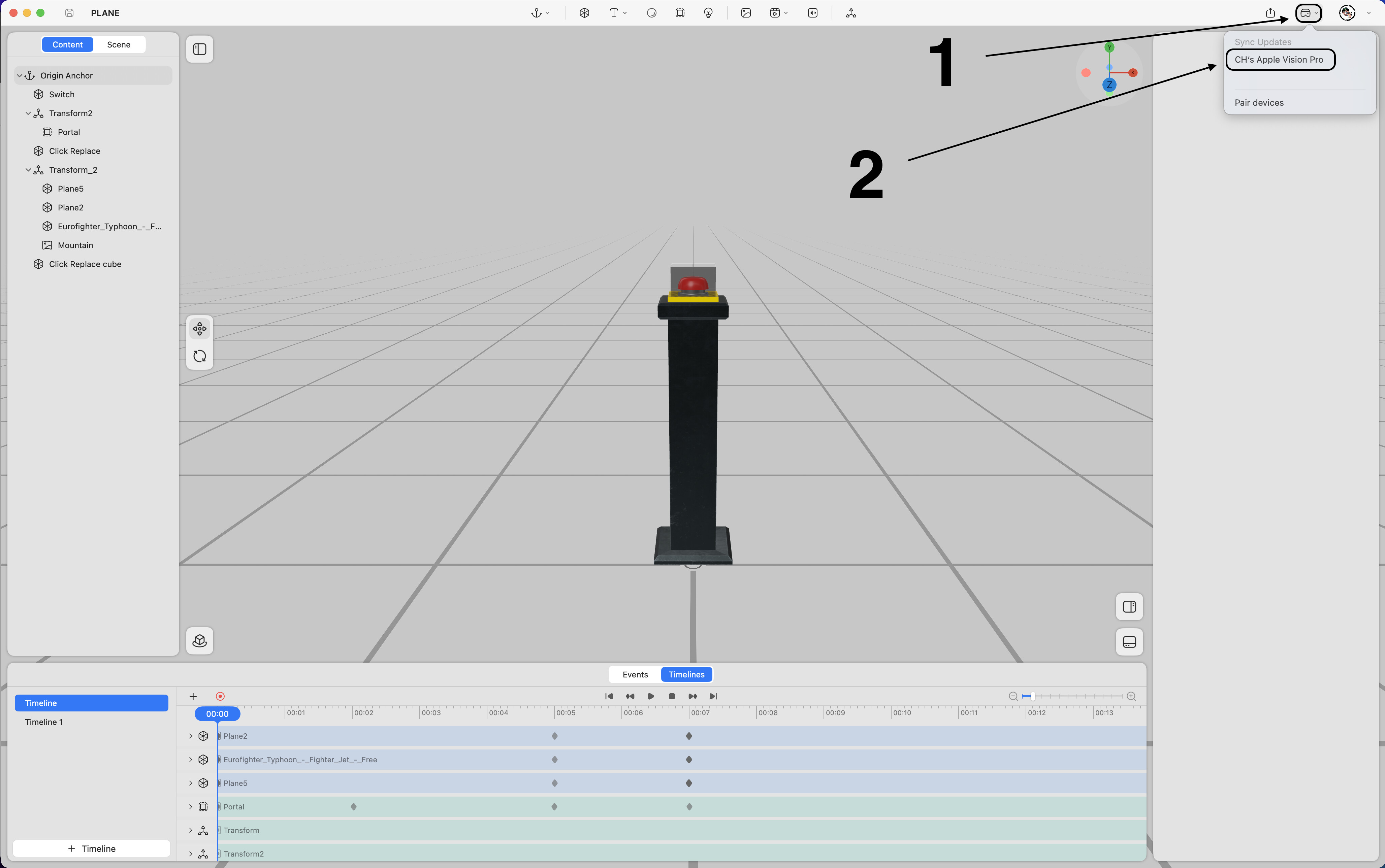Image resolution: width=1385 pixels, height=868 pixels.
Task: Select Pair devices in dropdown
Action: point(1259,103)
